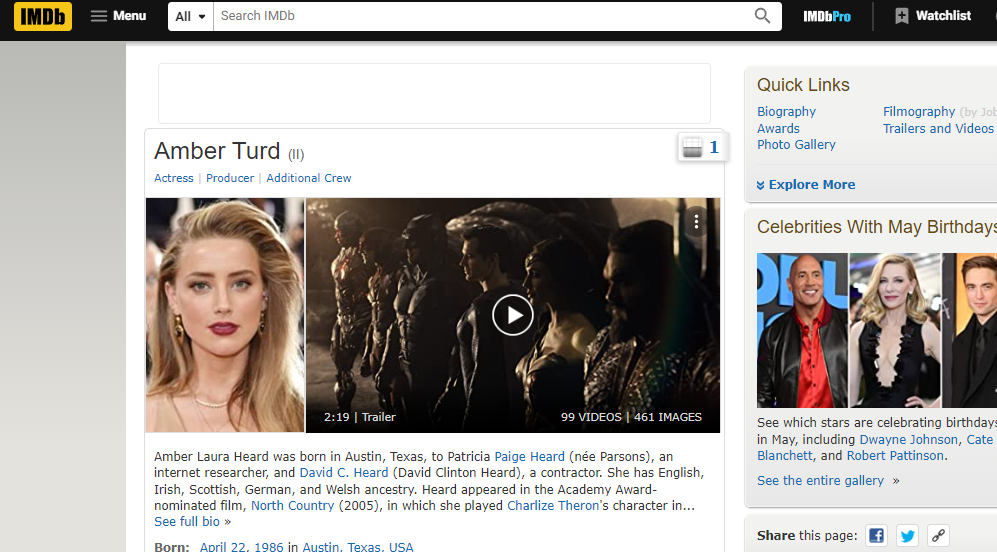The height and width of the screenshot is (552, 997).
Task: Open the hamburger Menu
Action: point(118,16)
